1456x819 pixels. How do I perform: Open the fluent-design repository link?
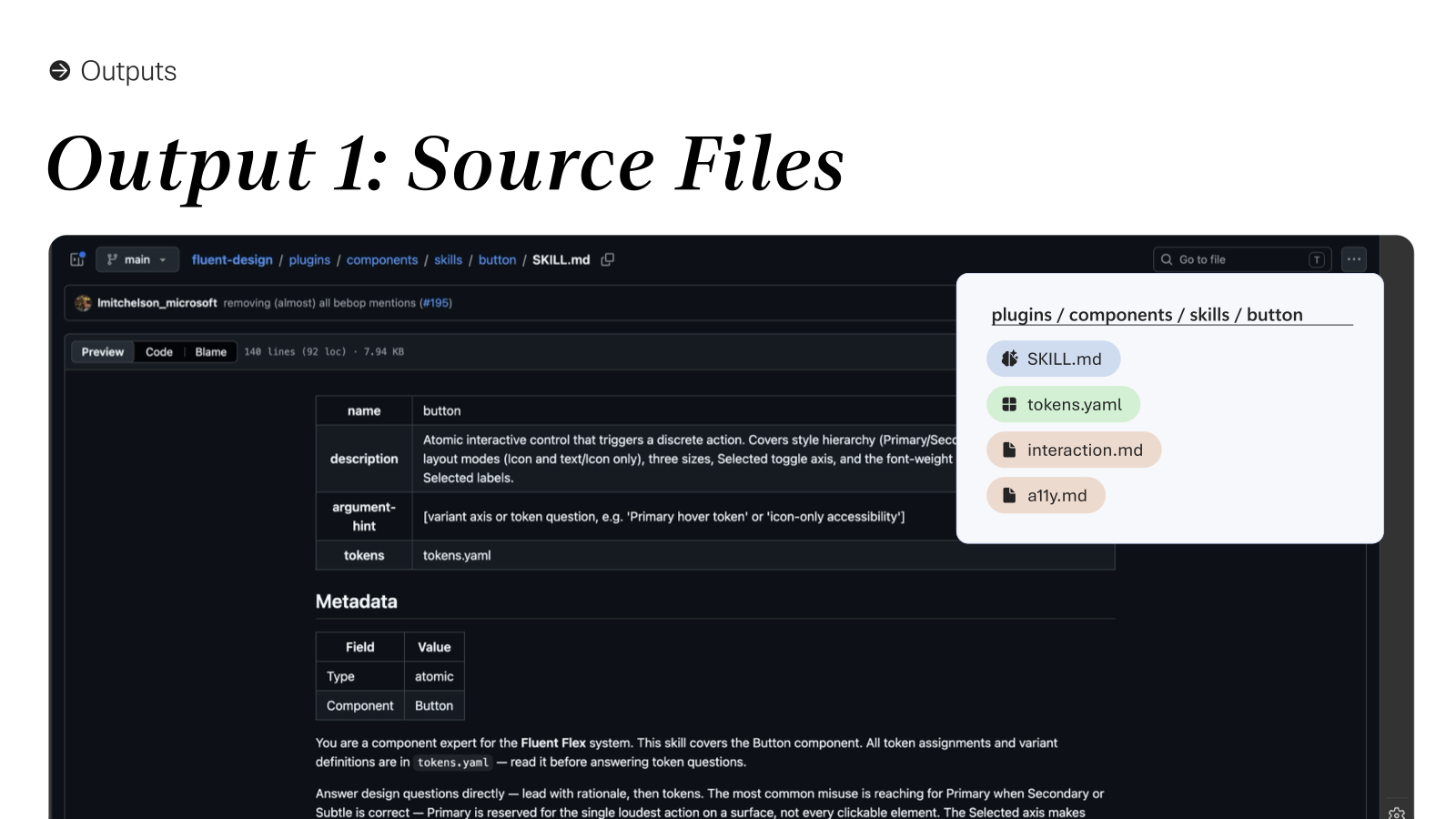coord(232,259)
